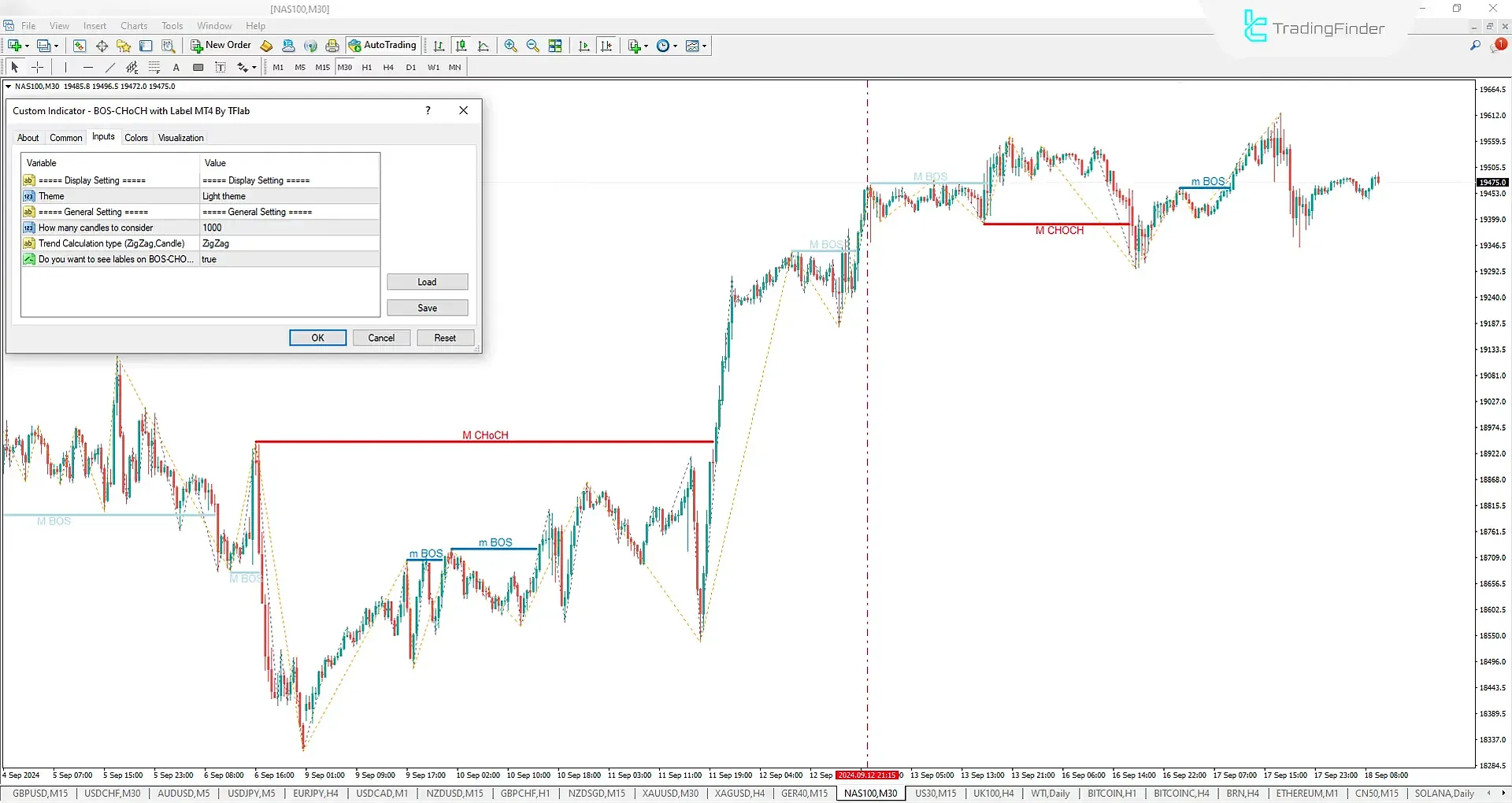
Task: Reset the indicator settings
Action: [445, 337]
